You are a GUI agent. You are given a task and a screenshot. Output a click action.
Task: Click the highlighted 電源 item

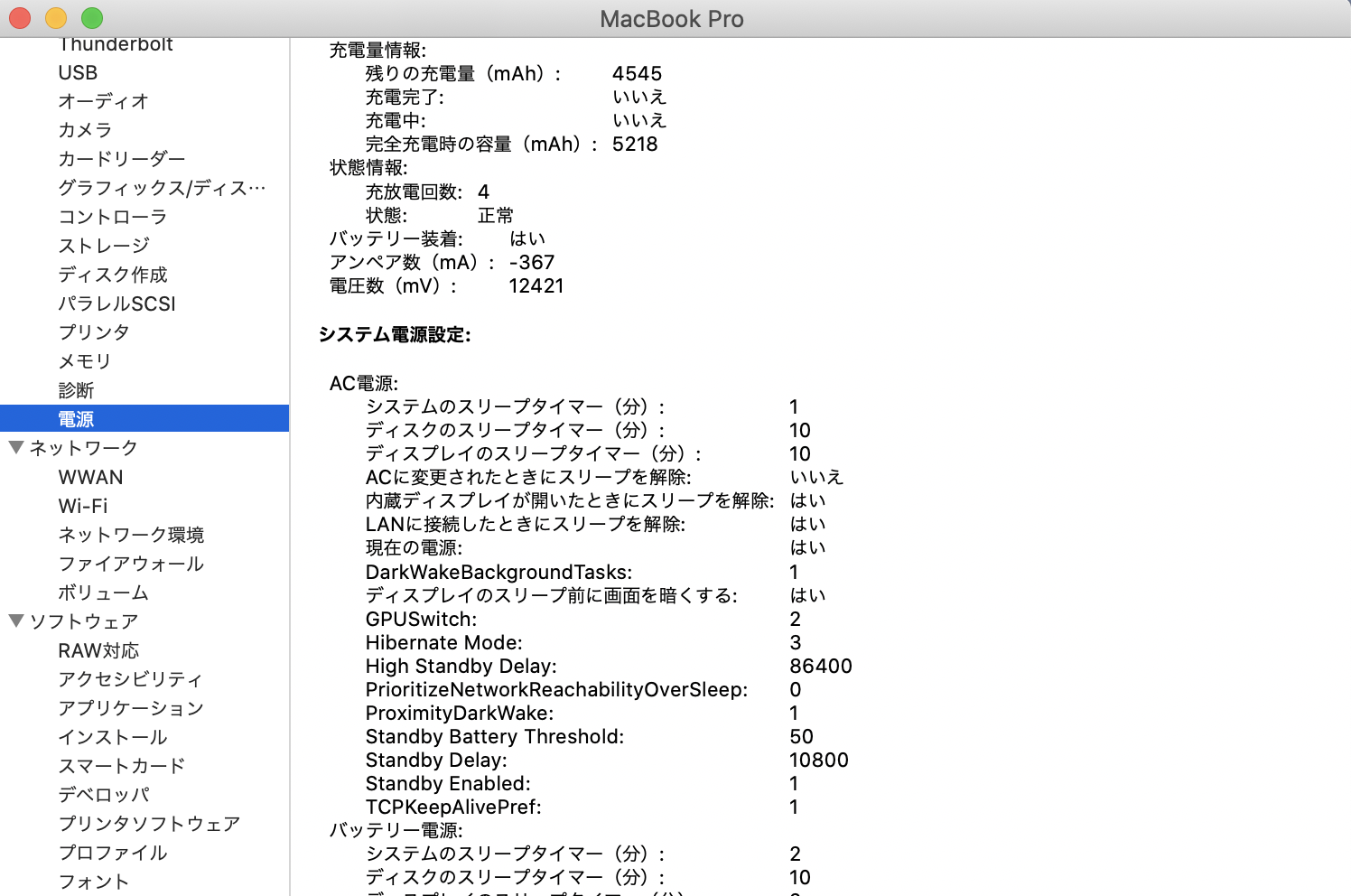76,419
